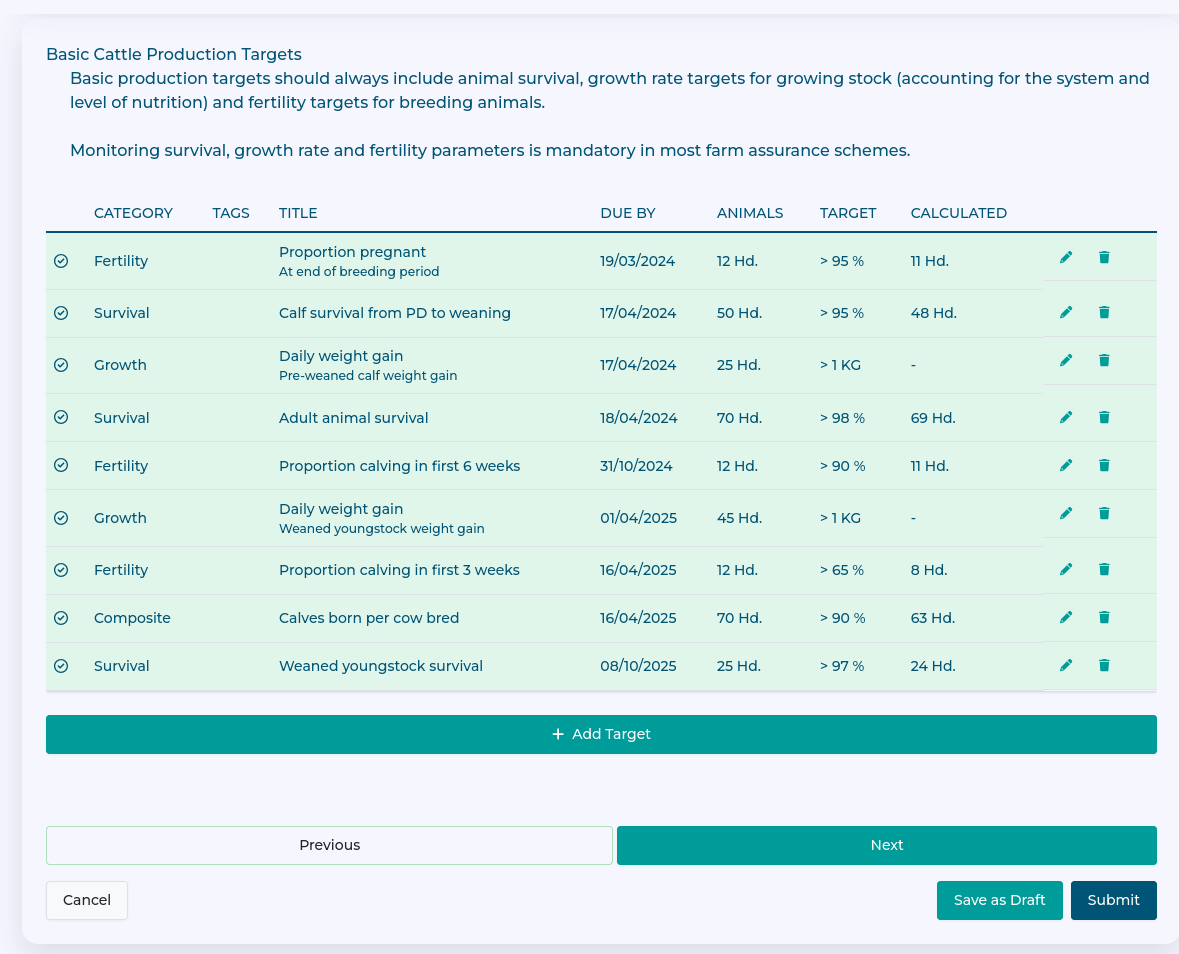Edit Calves born per cow bred target
1179x954 pixels.
(1066, 618)
